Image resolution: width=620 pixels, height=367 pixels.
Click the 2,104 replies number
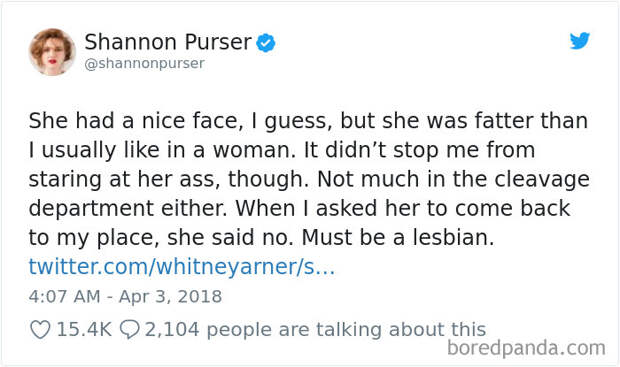tap(172, 329)
